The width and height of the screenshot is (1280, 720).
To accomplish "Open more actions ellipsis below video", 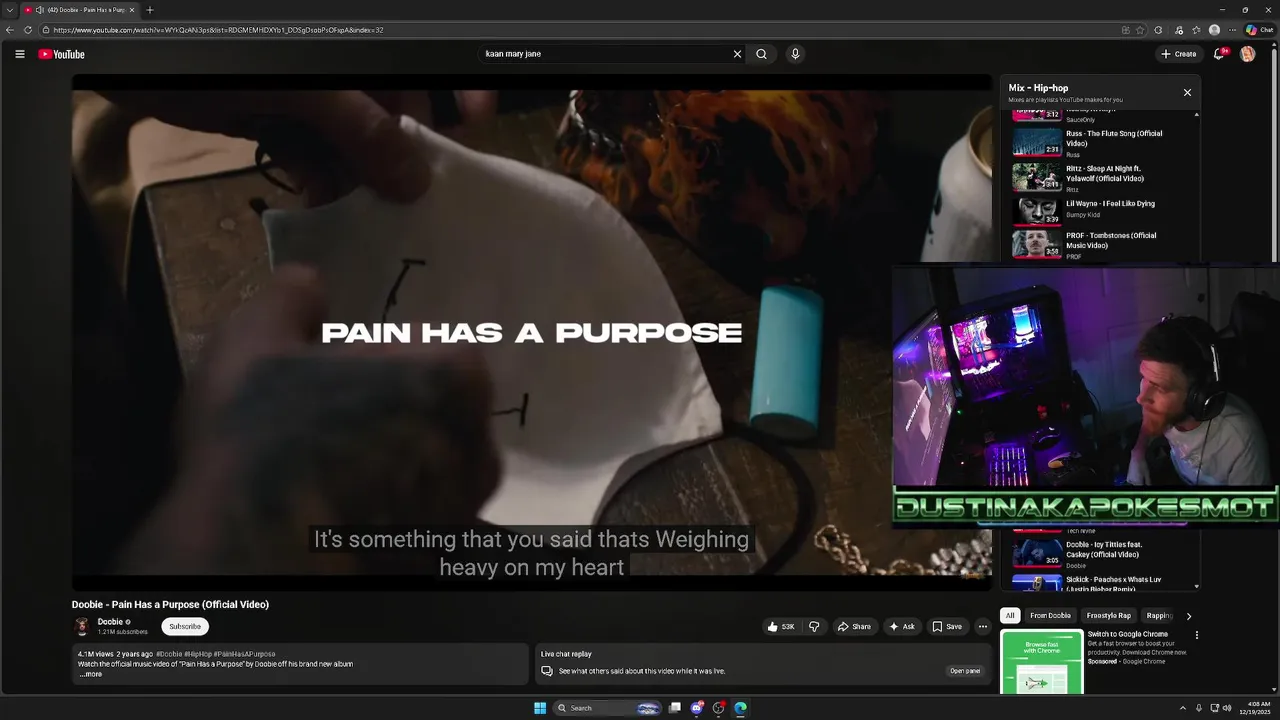I will [x=983, y=627].
